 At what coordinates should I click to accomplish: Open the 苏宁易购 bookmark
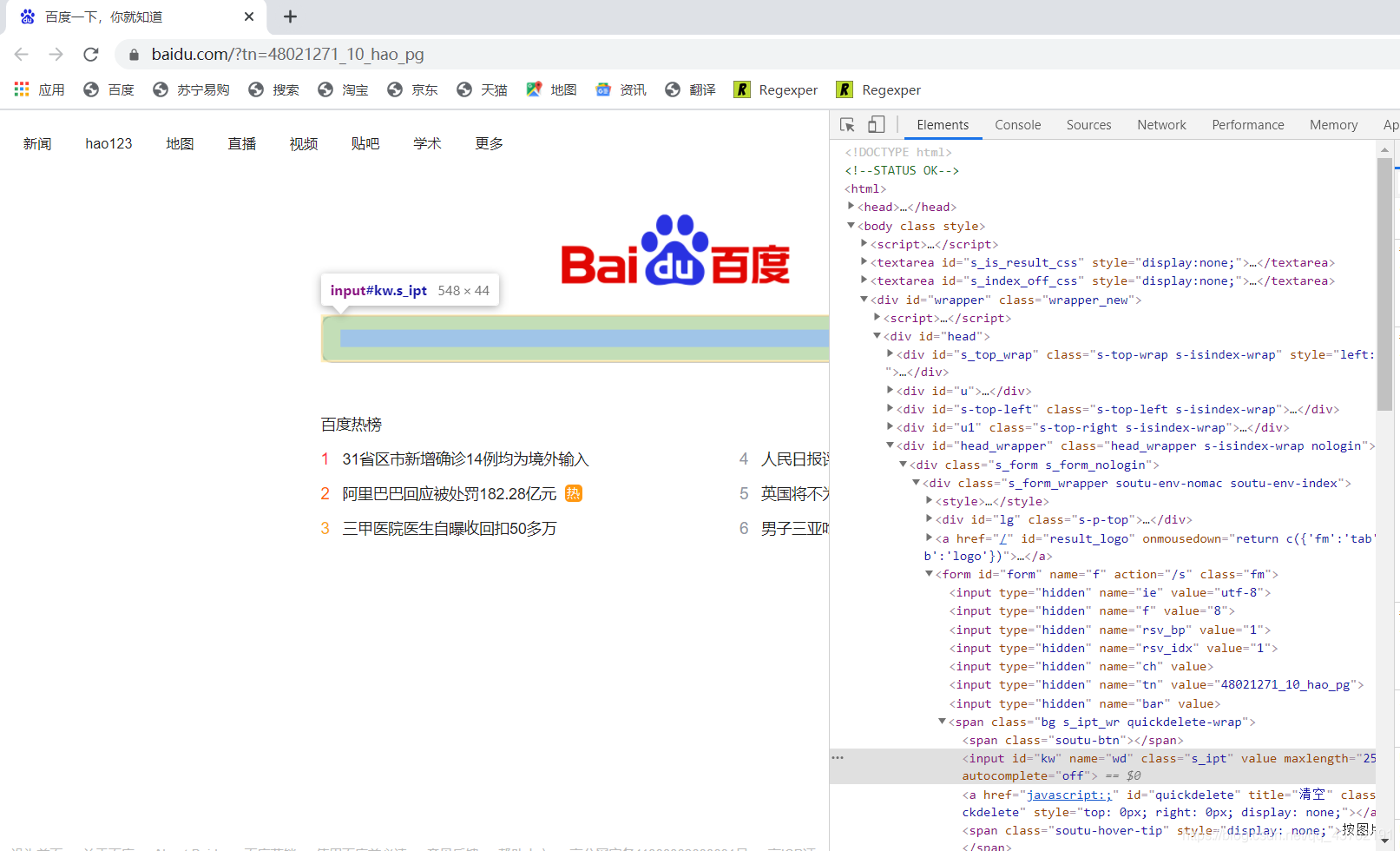point(191,89)
